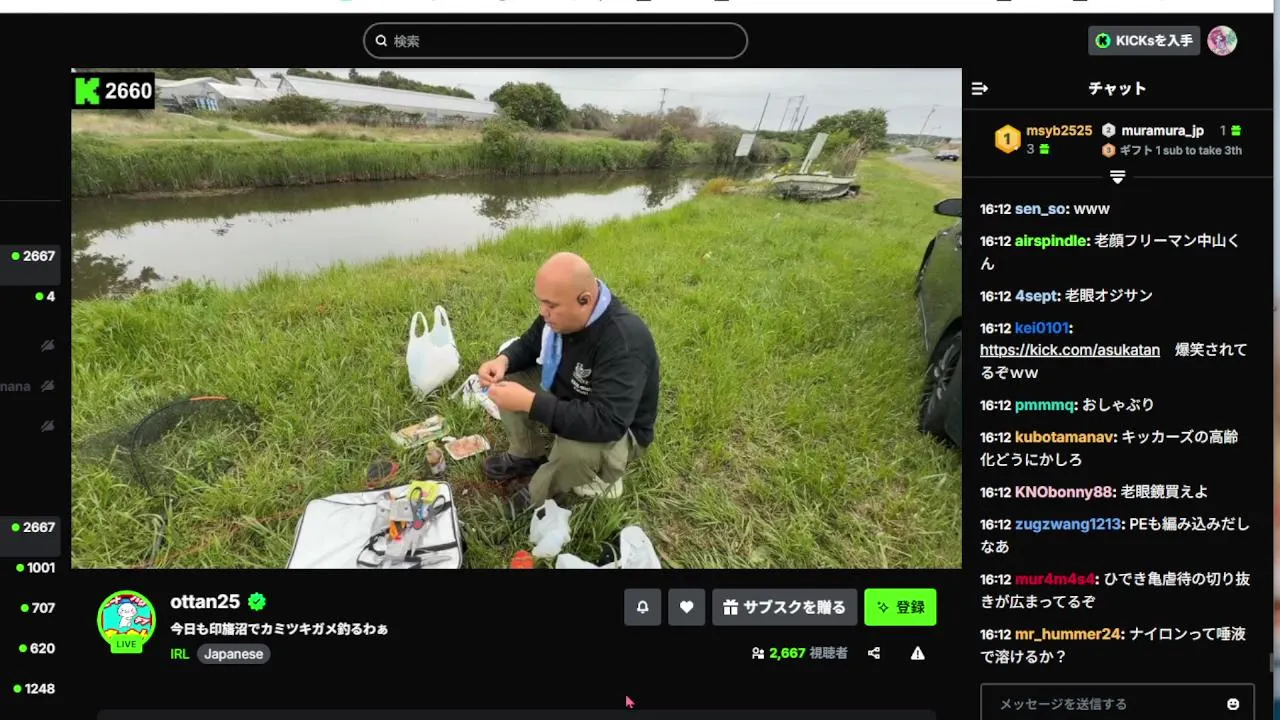Click the Kick logo on the video
Image resolution: width=1280 pixels, height=720 pixels.
coord(88,91)
